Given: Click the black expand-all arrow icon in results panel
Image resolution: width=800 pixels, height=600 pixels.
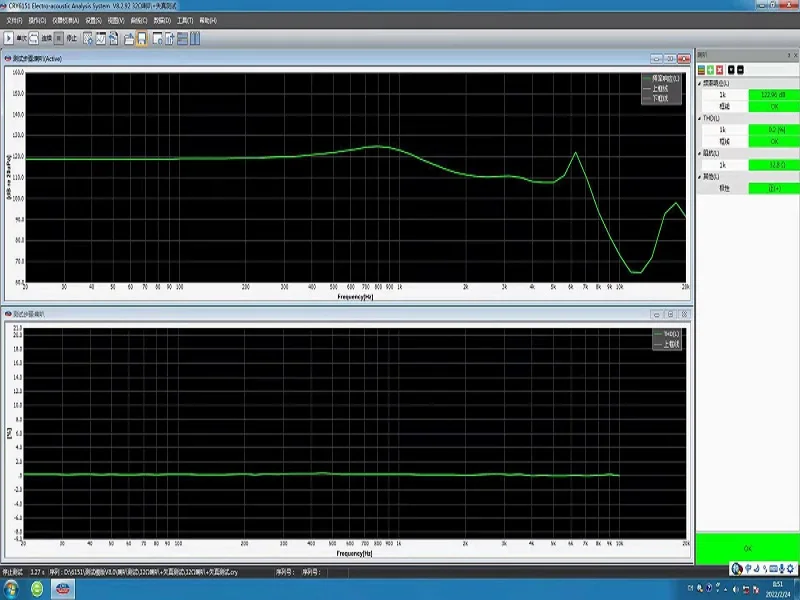Looking at the screenshot, I should [731, 69].
